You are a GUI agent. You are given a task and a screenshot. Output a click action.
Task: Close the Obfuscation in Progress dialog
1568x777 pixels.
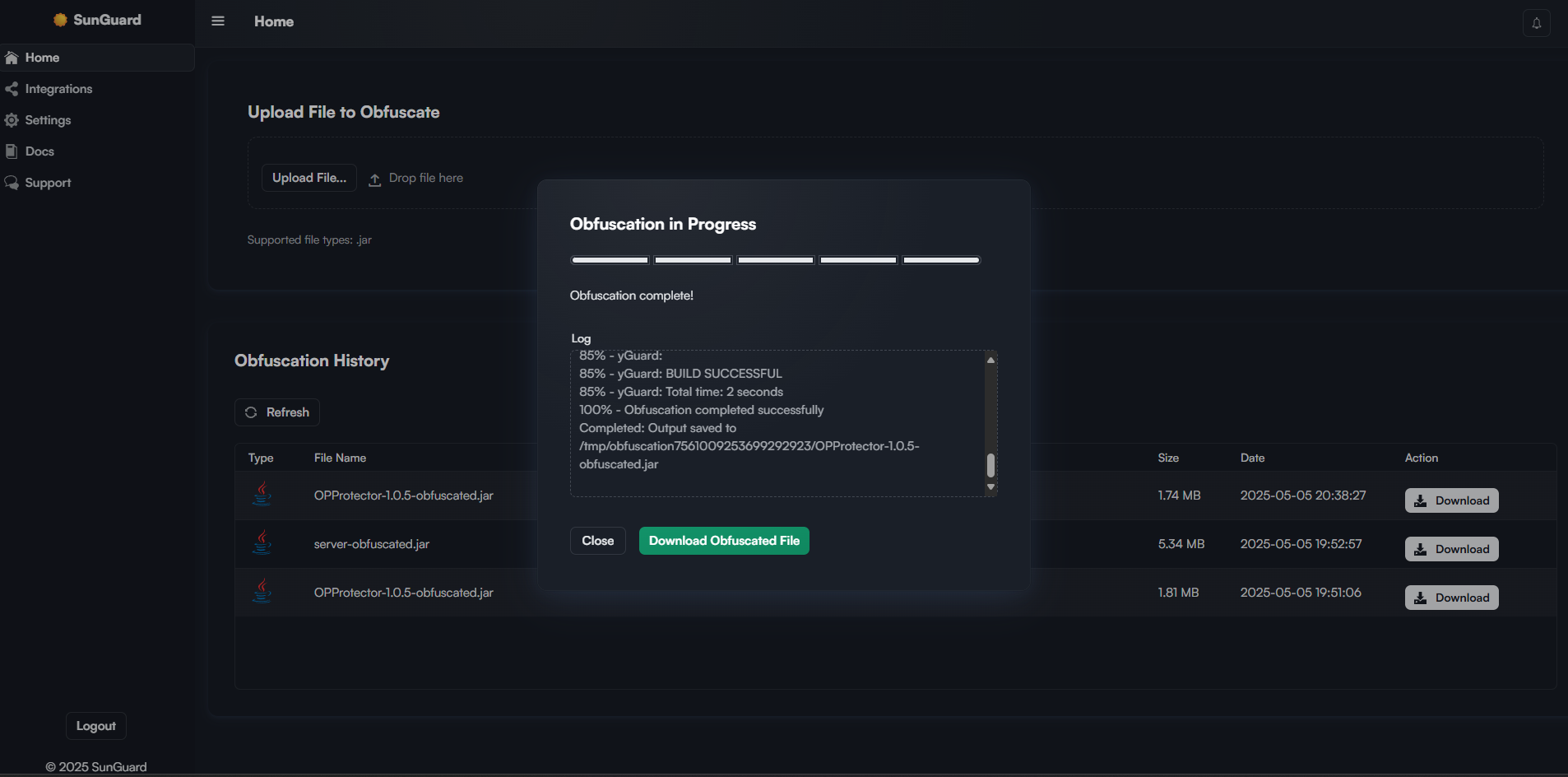pos(597,540)
